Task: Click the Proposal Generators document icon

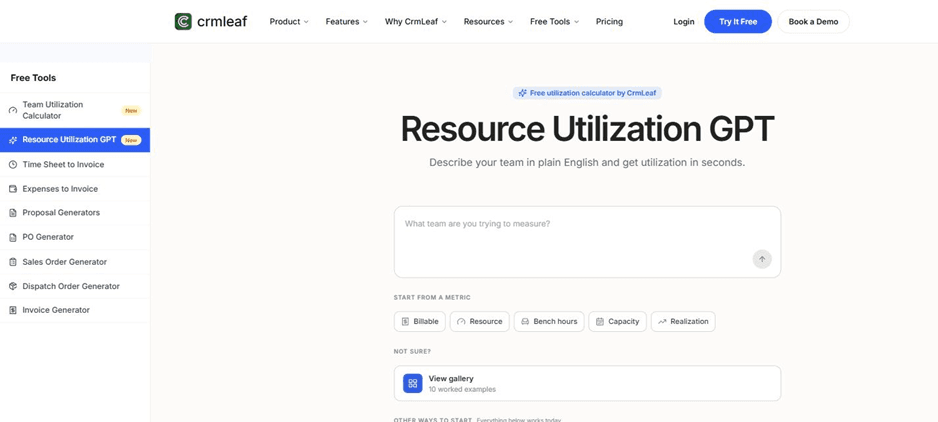Action: (13, 212)
